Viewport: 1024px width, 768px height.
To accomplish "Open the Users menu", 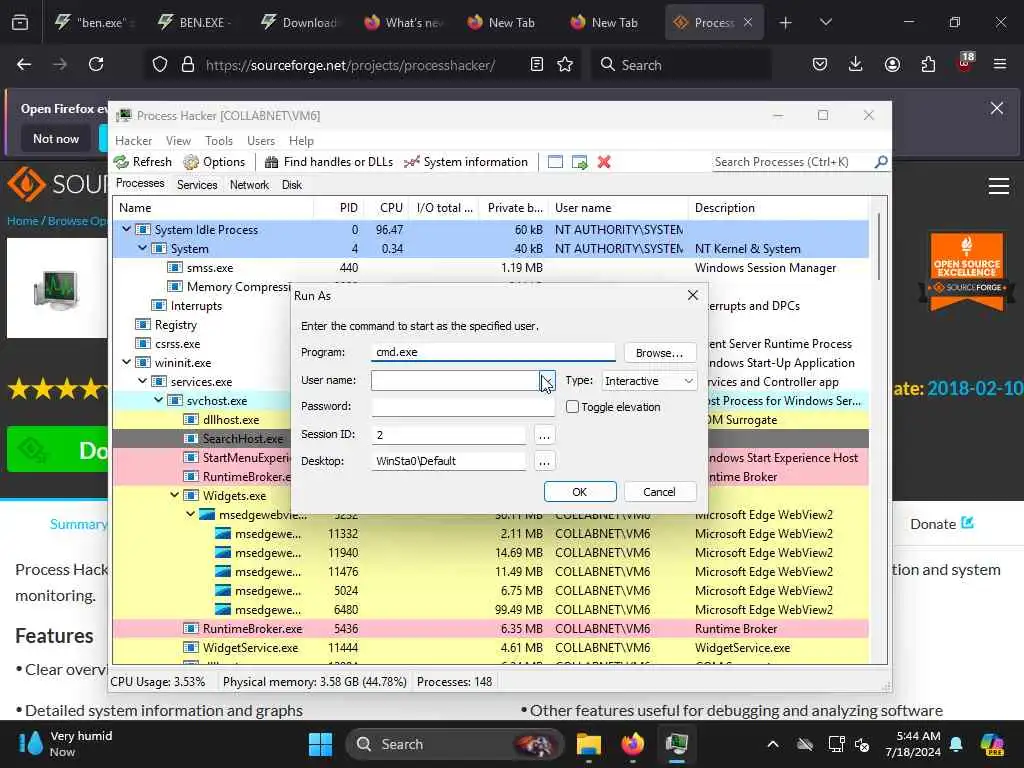I will point(261,141).
